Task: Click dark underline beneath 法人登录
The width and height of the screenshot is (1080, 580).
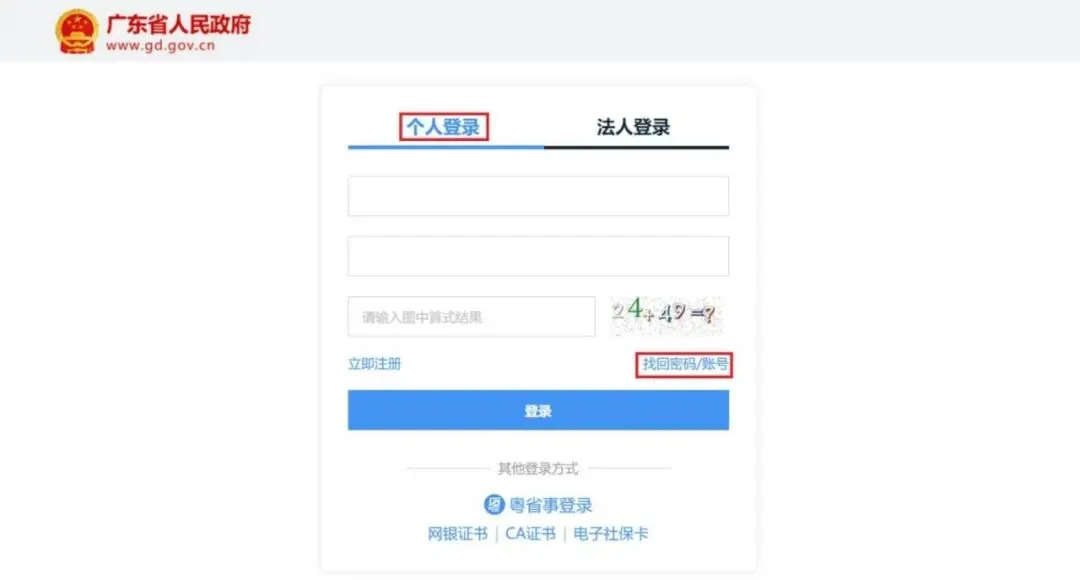Action: tap(636, 147)
